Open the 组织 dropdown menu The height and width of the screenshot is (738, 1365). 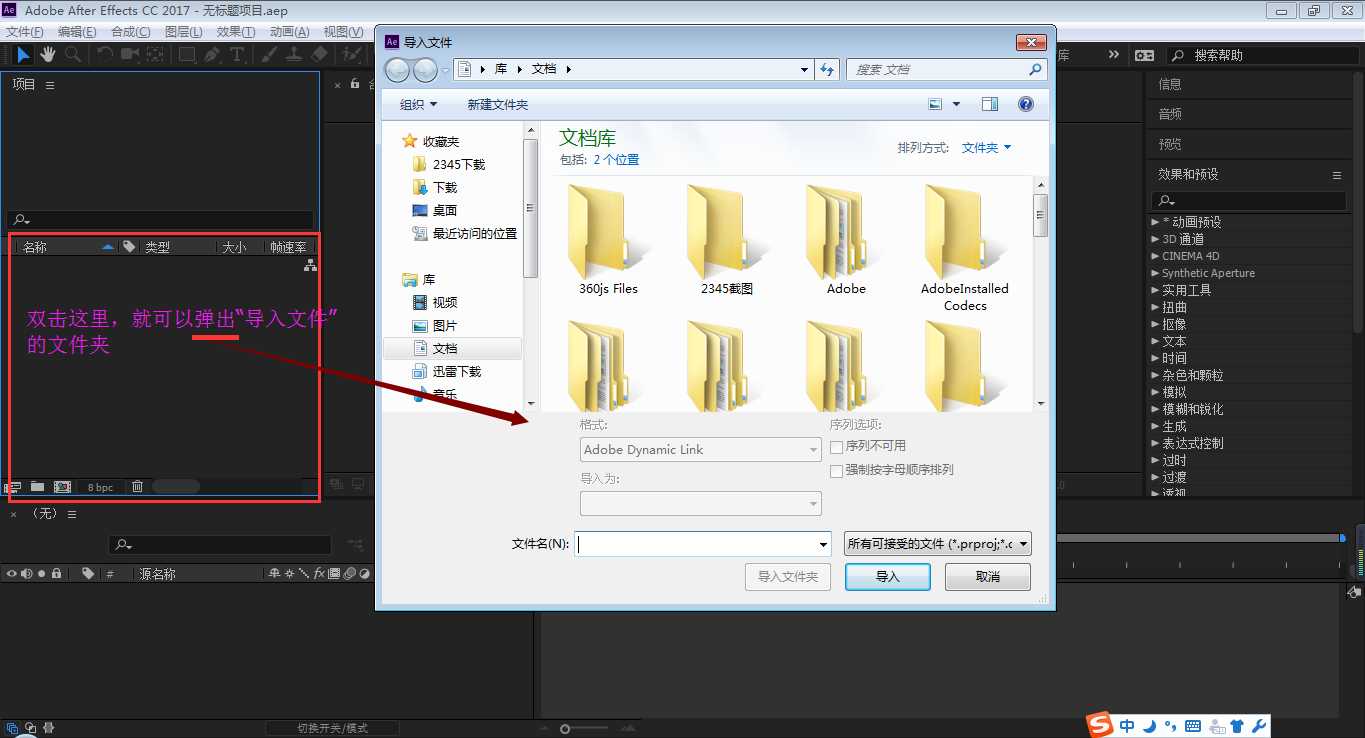[x=419, y=104]
